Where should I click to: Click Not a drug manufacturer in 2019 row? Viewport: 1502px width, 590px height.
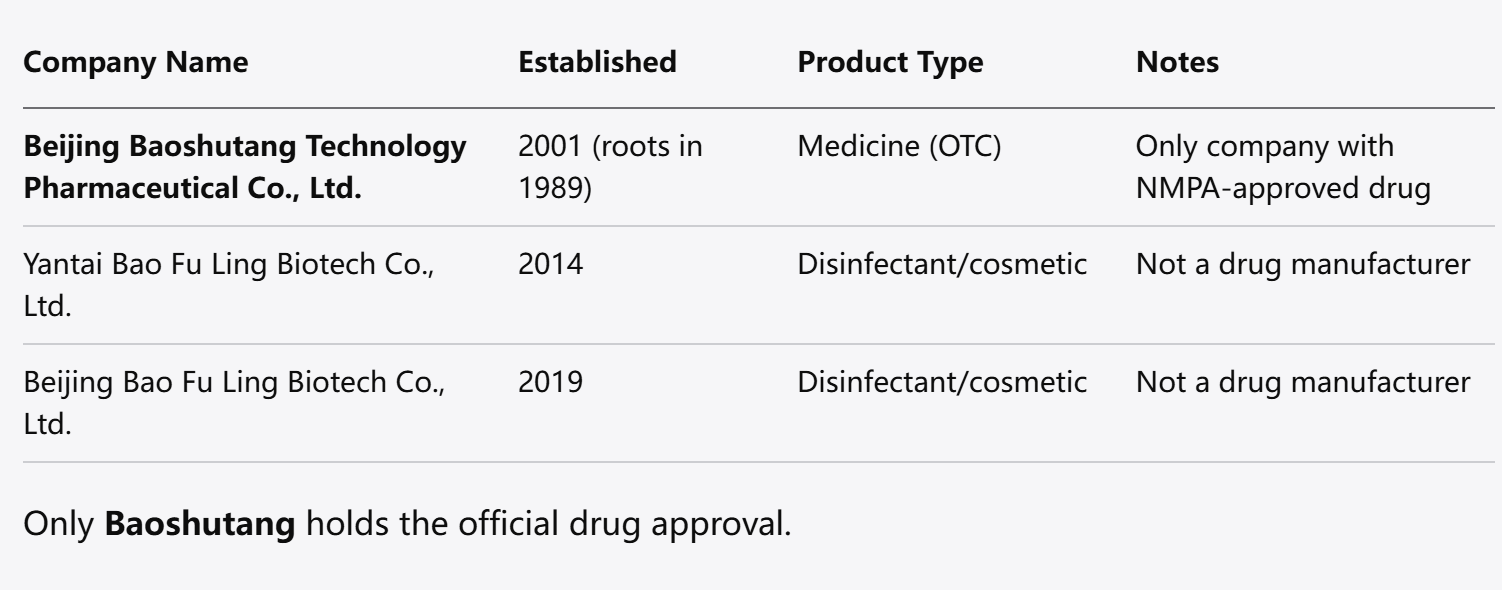point(1304,384)
